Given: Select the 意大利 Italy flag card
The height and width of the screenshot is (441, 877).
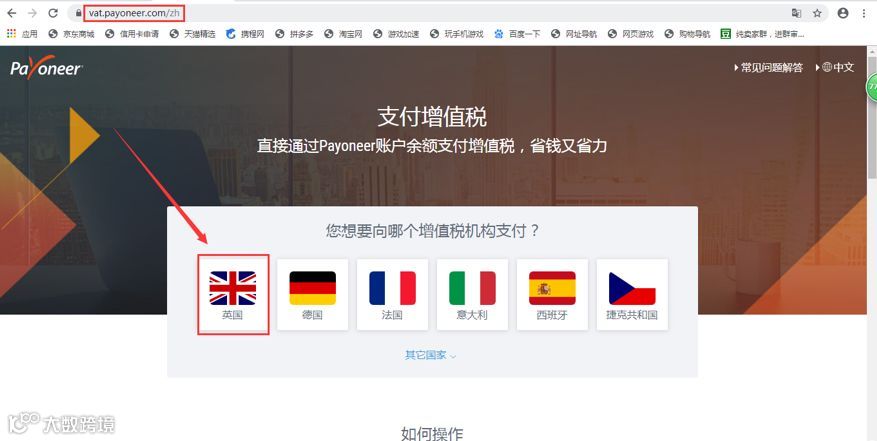Looking at the screenshot, I should pos(472,294).
